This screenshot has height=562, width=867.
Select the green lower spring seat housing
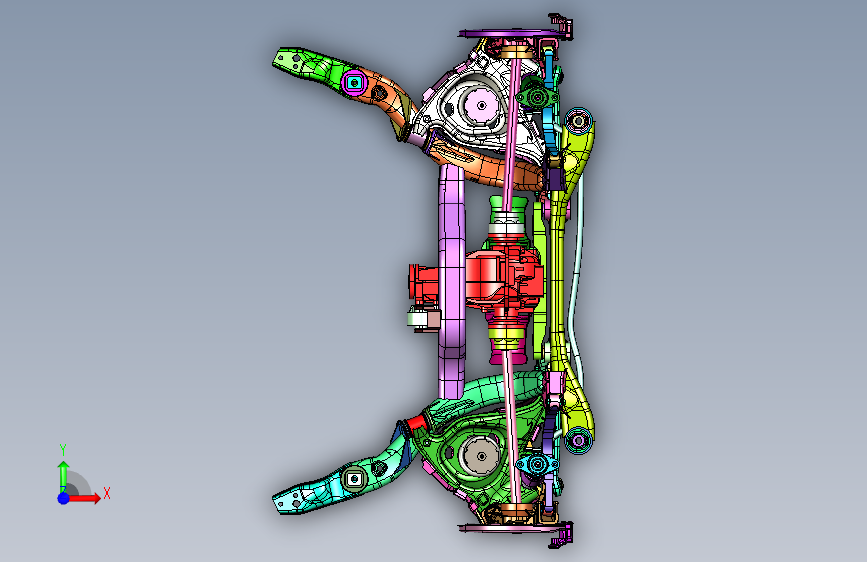click(480, 455)
